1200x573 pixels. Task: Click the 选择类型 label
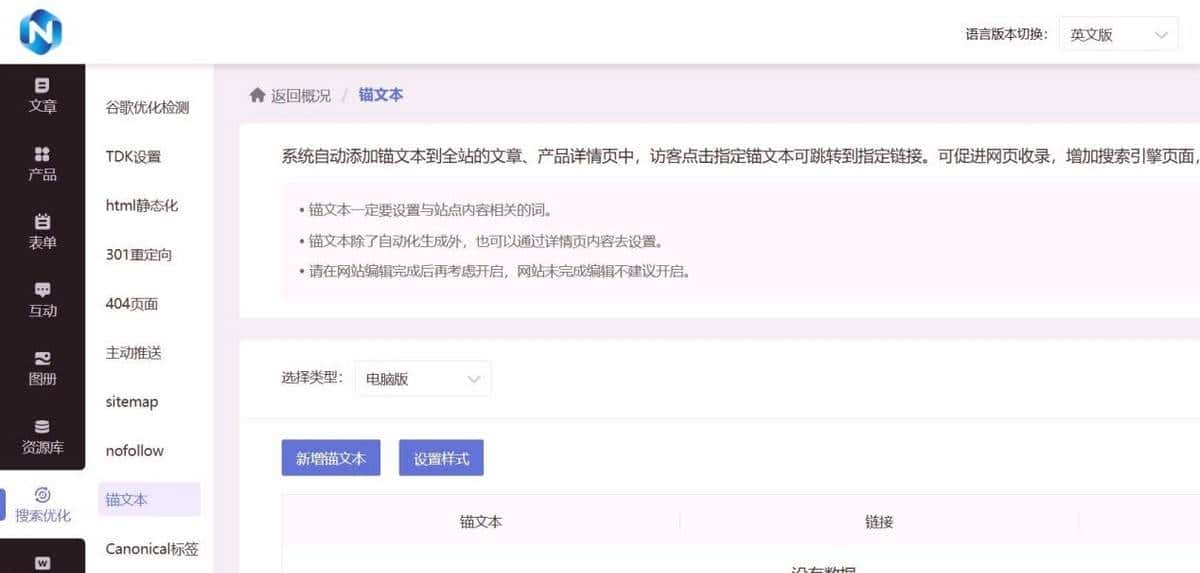point(312,378)
